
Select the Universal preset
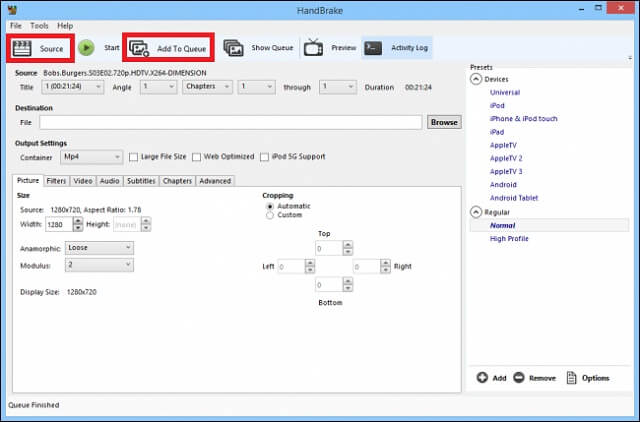(505, 92)
